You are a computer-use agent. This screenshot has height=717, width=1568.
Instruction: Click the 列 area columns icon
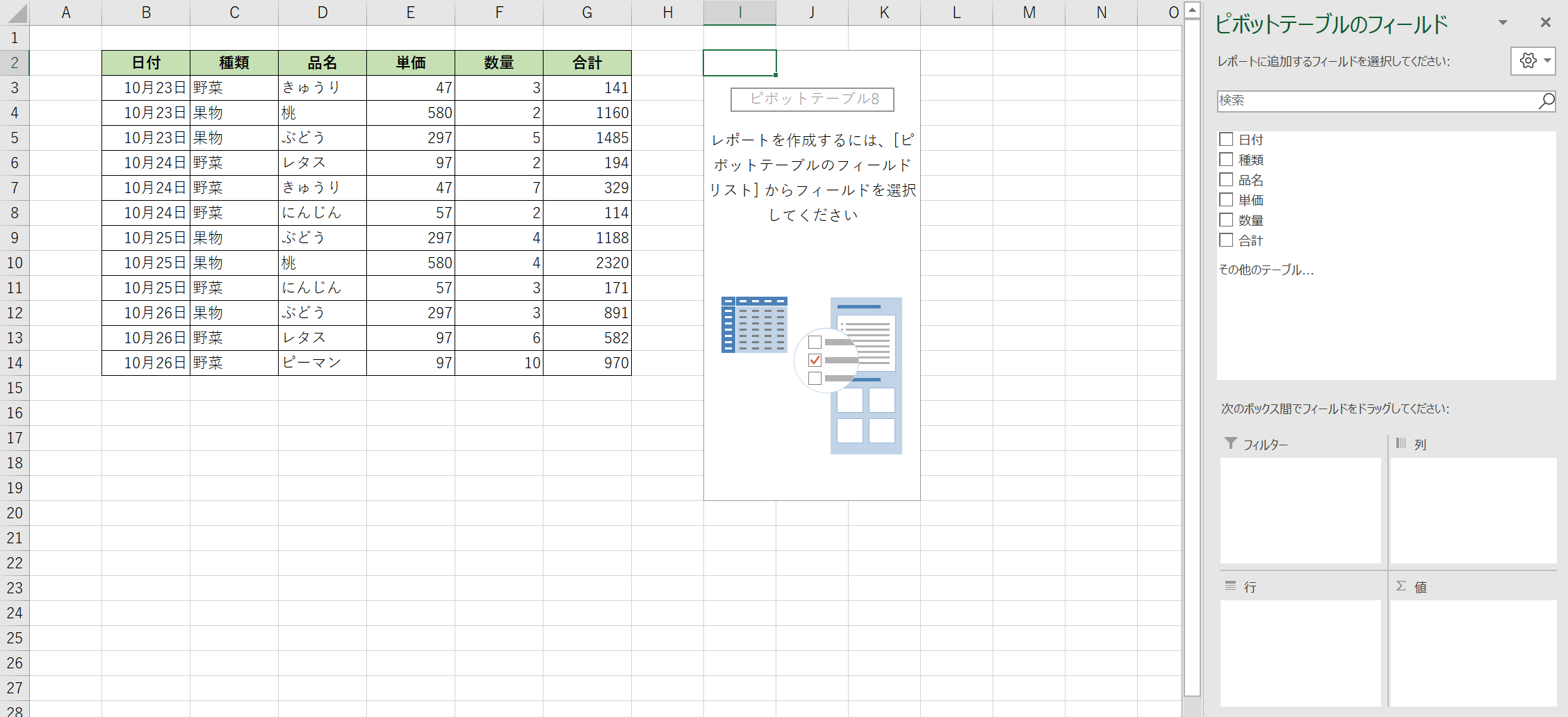tap(1401, 443)
